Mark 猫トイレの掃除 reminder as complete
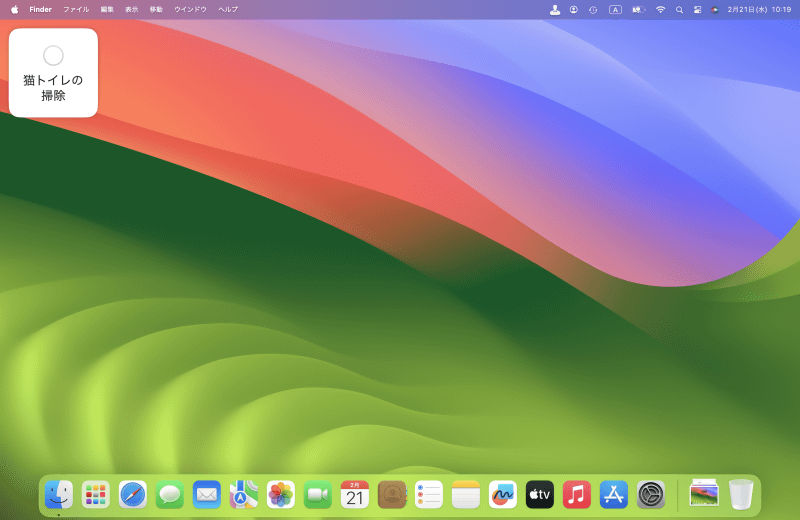The width and height of the screenshot is (800, 520). pyautogui.click(x=53, y=55)
